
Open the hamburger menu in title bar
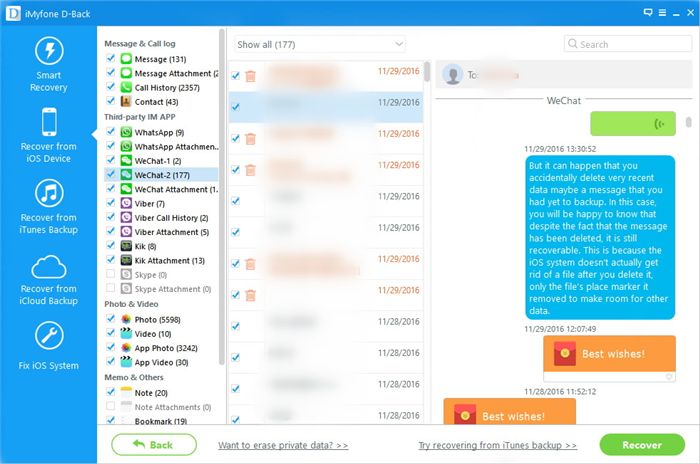tap(662, 13)
